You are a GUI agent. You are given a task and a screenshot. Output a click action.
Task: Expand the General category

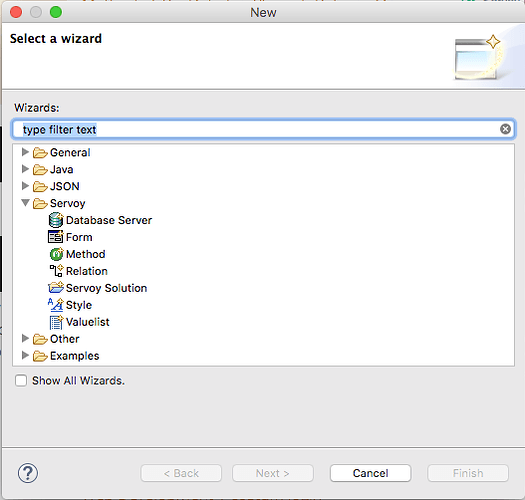coord(25,152)
